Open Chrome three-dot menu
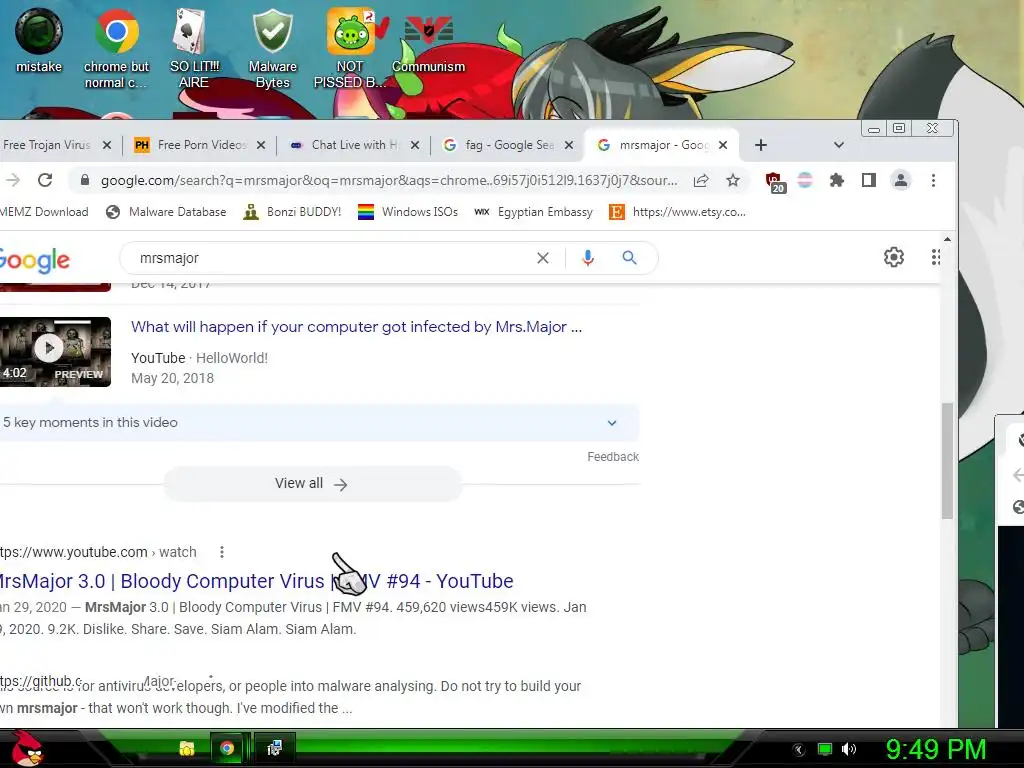Screen dimensions: 1024x768 [933, 180]
